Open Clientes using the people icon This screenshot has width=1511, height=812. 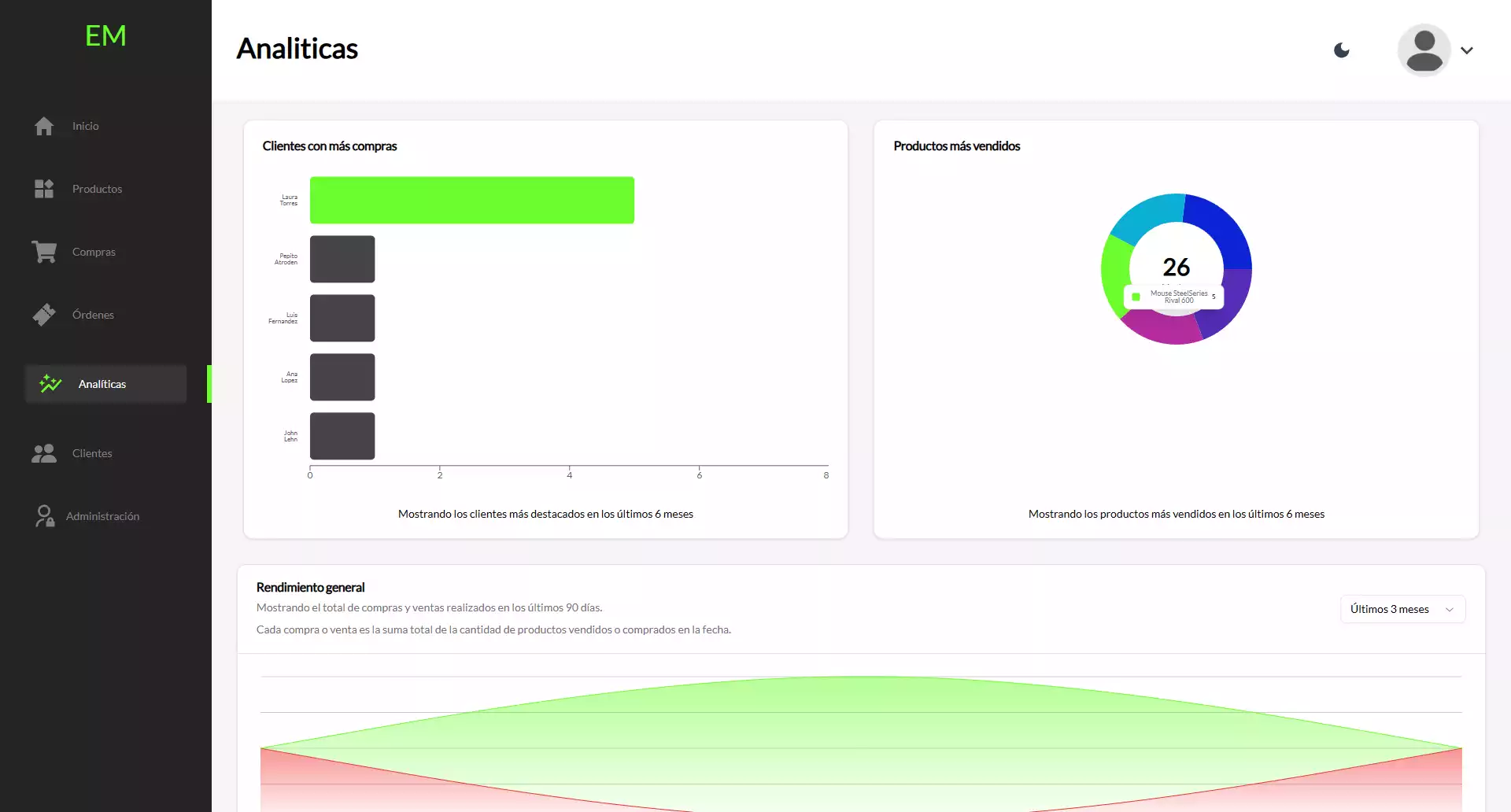click(x=42, y=453)
